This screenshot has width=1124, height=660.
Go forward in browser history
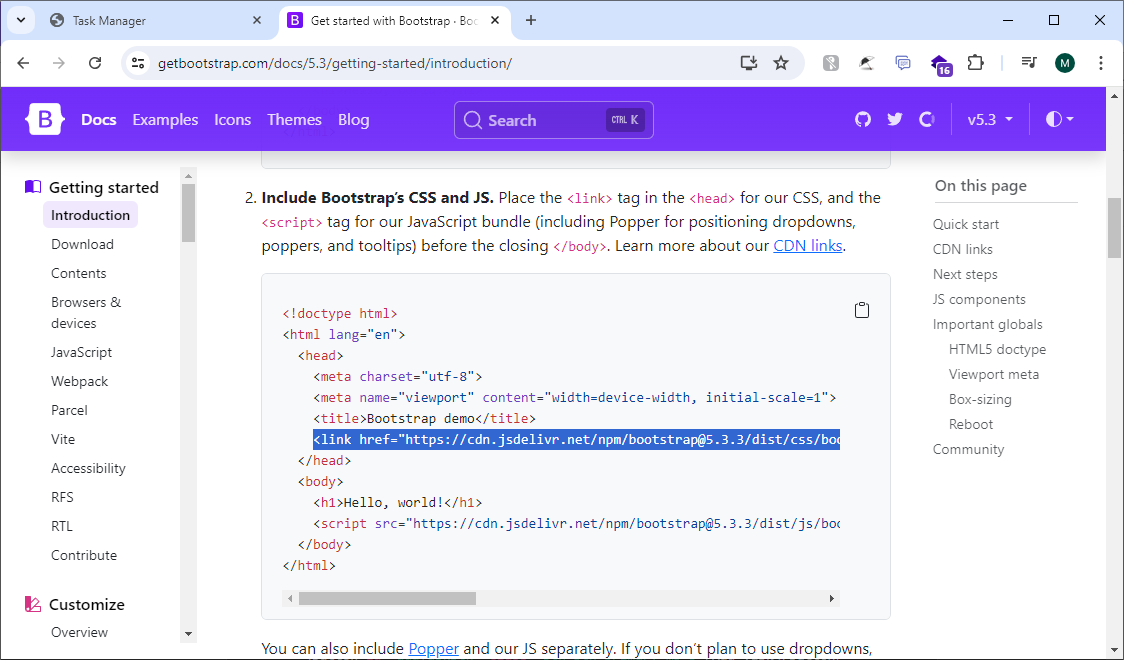(59, 63)
